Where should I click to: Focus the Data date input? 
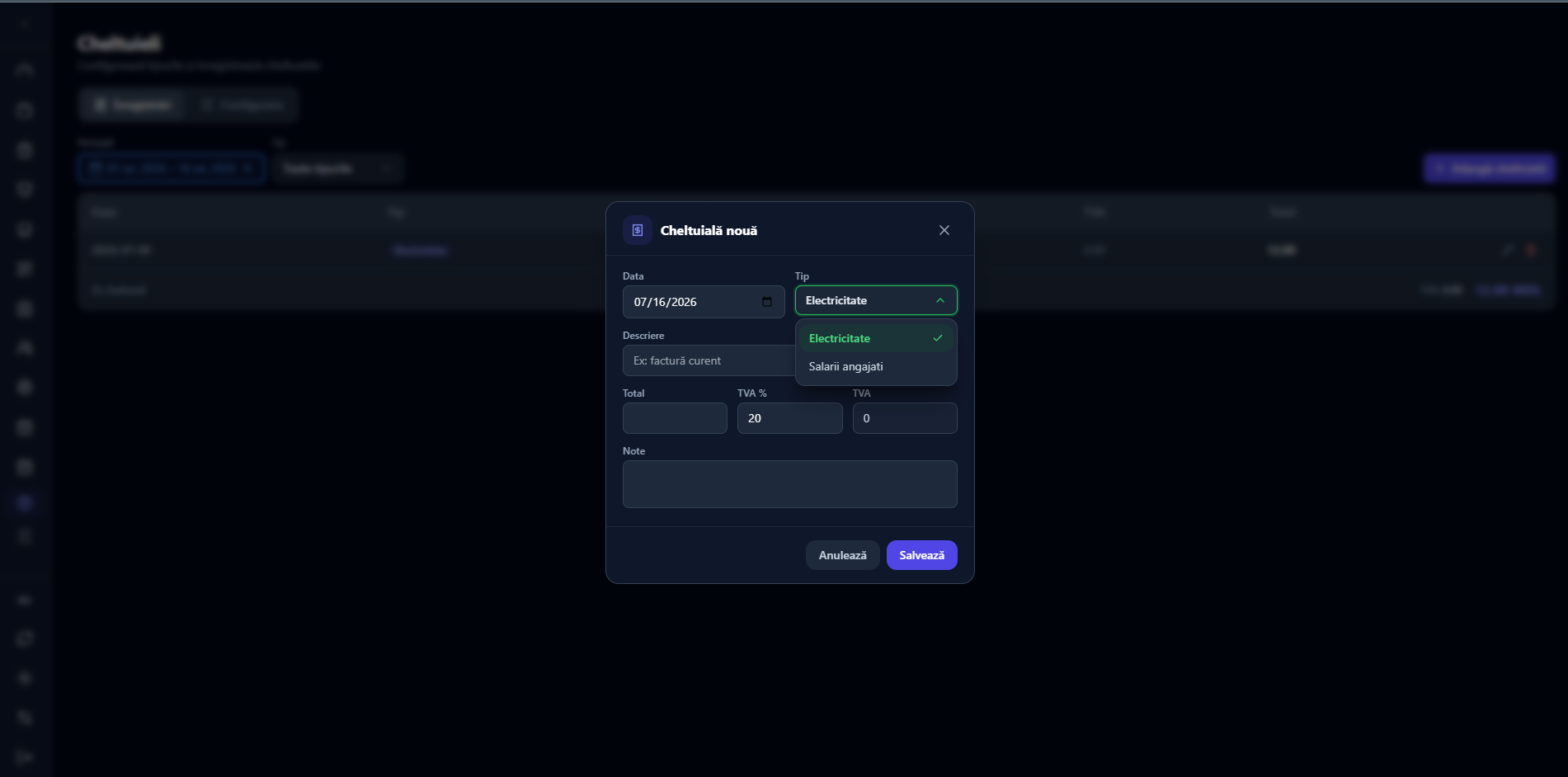[704, 302]
